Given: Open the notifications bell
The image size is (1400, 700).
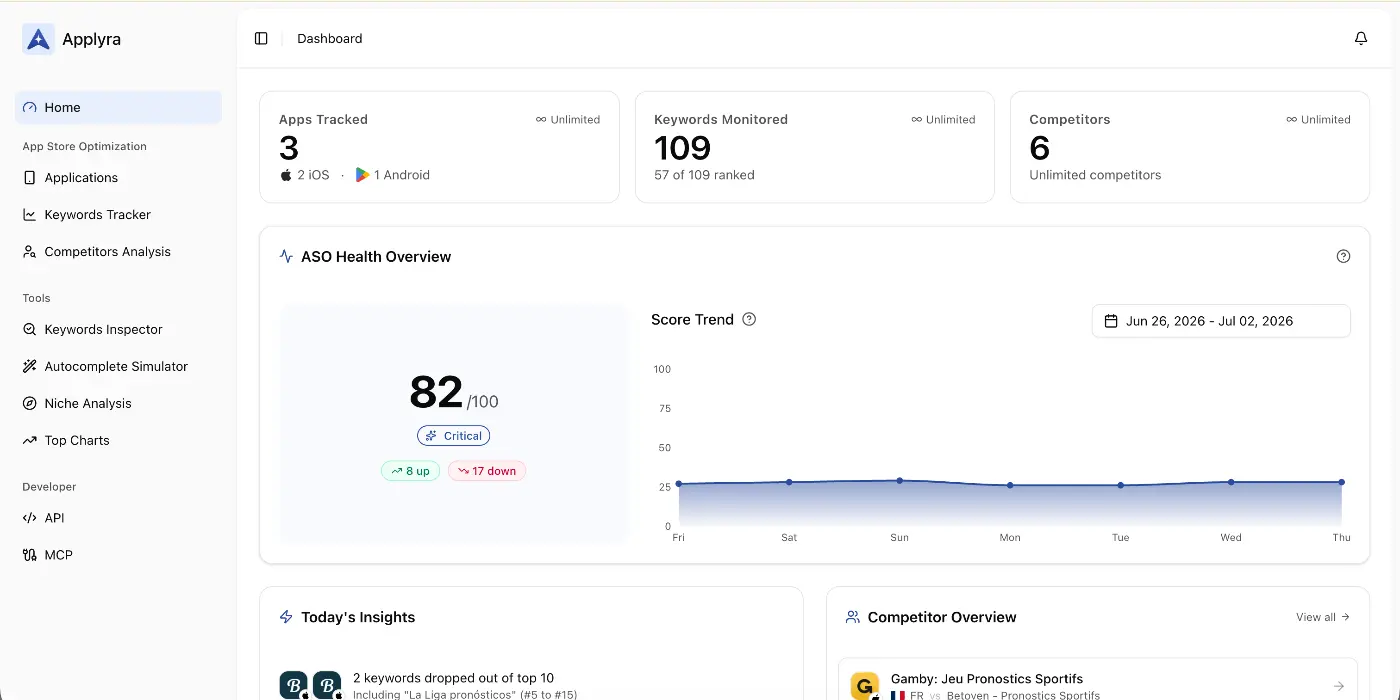Looking at the screenshot, I should 1361,38.
